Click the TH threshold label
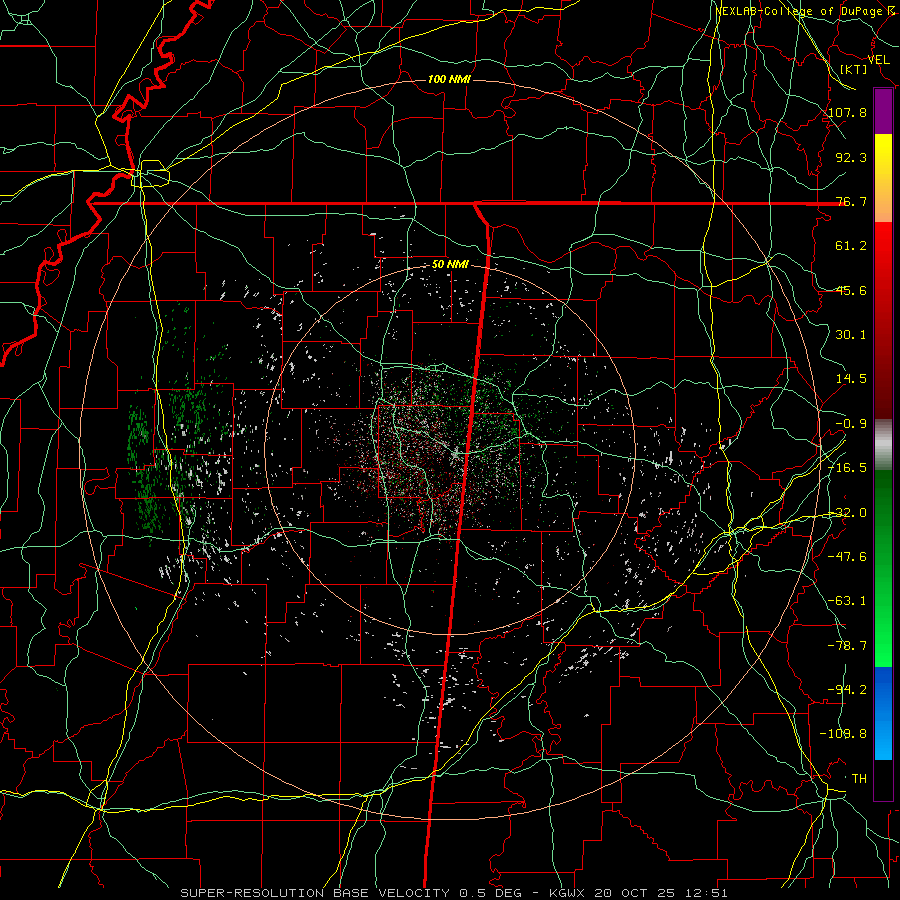Image resolution: width=900 pixels, height=900 pixels. [x=859, y=779]
